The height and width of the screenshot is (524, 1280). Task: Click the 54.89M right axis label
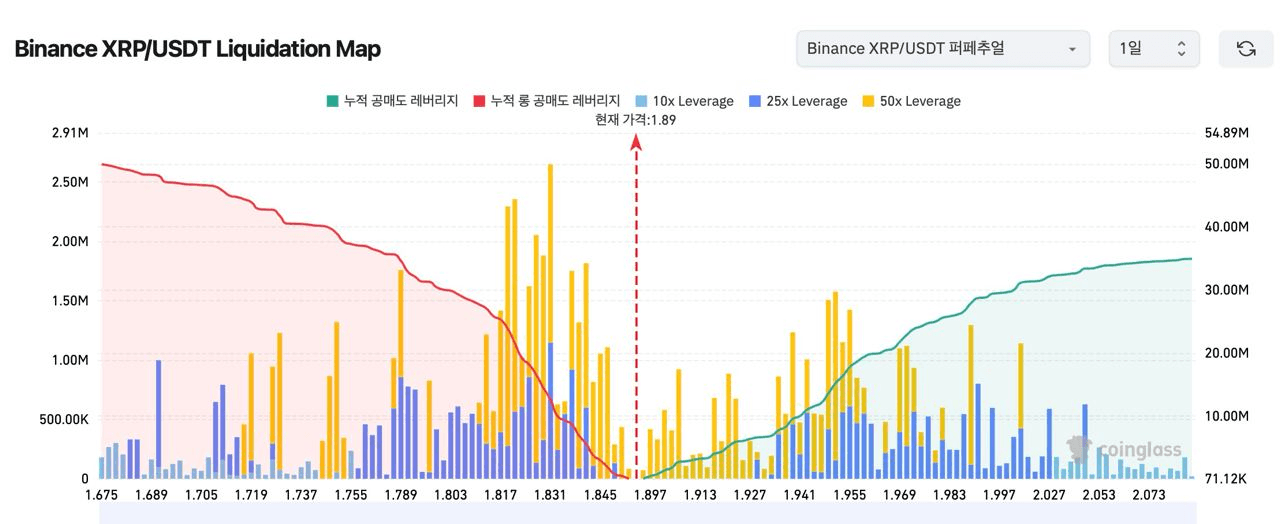pos(1227,133)
